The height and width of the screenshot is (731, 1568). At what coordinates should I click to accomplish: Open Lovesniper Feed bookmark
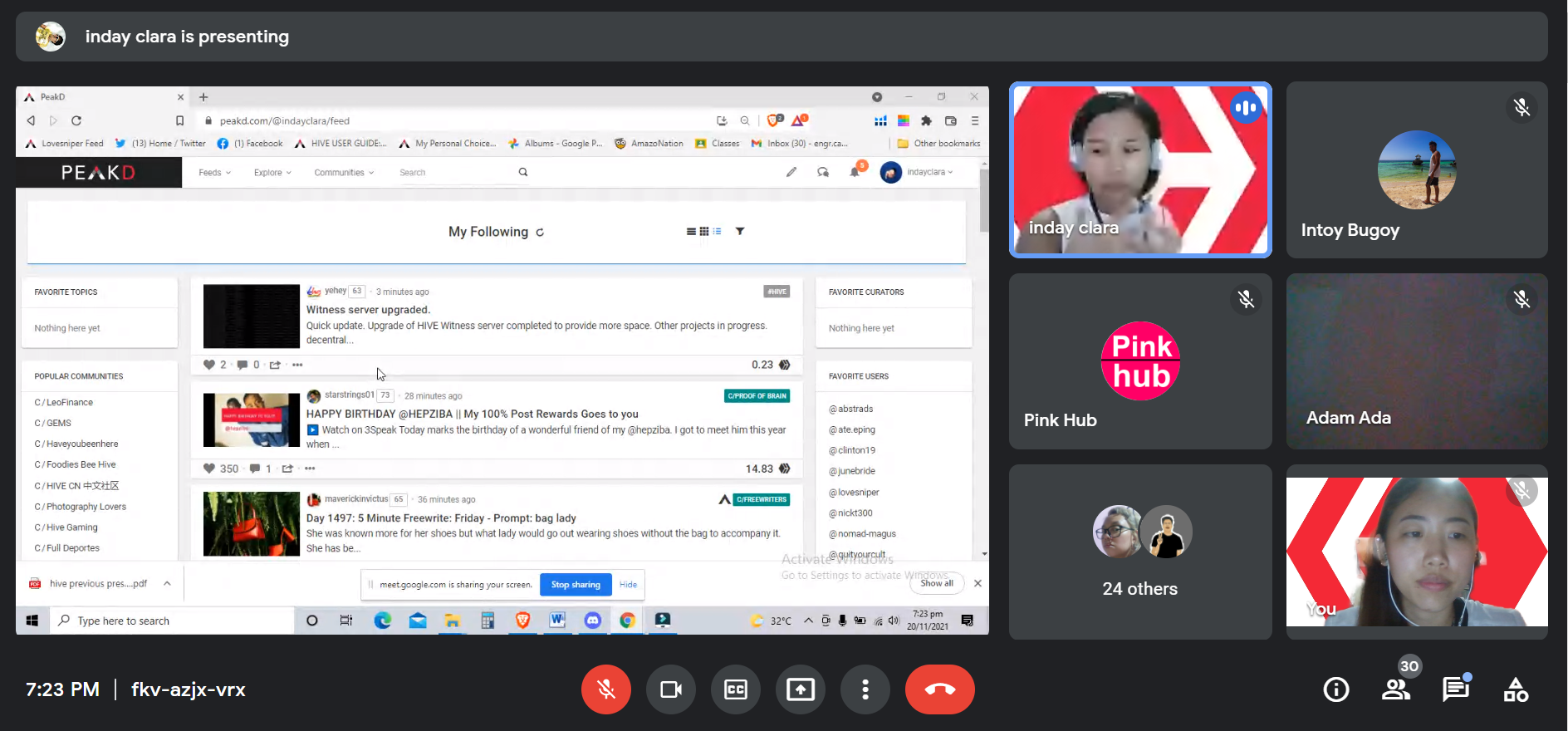[64, 144]
